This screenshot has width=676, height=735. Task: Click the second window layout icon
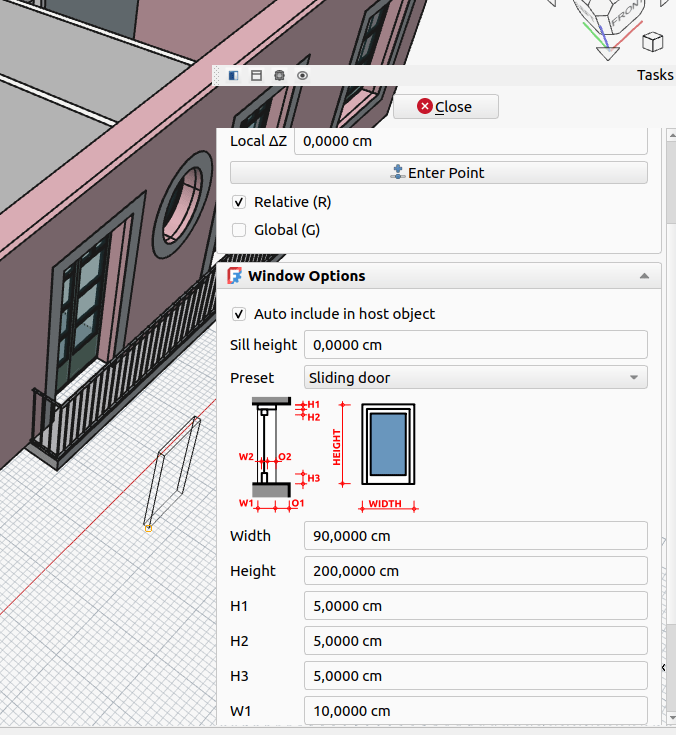point(256,75)
